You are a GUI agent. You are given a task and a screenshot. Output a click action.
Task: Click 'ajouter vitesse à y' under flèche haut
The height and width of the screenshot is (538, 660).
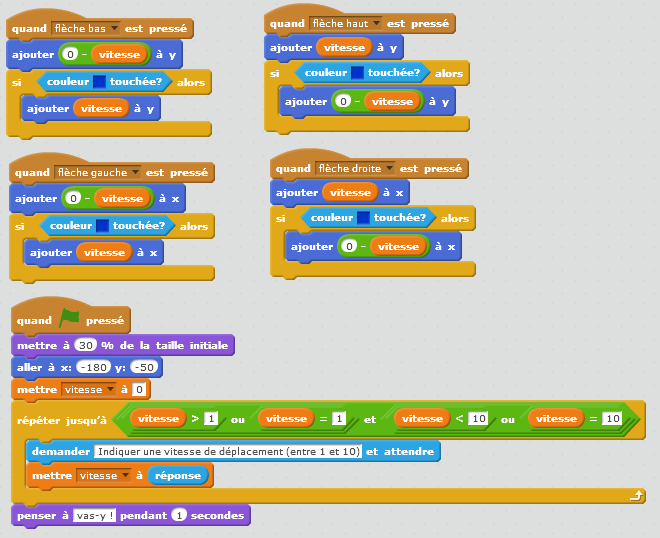pos(334,48)
